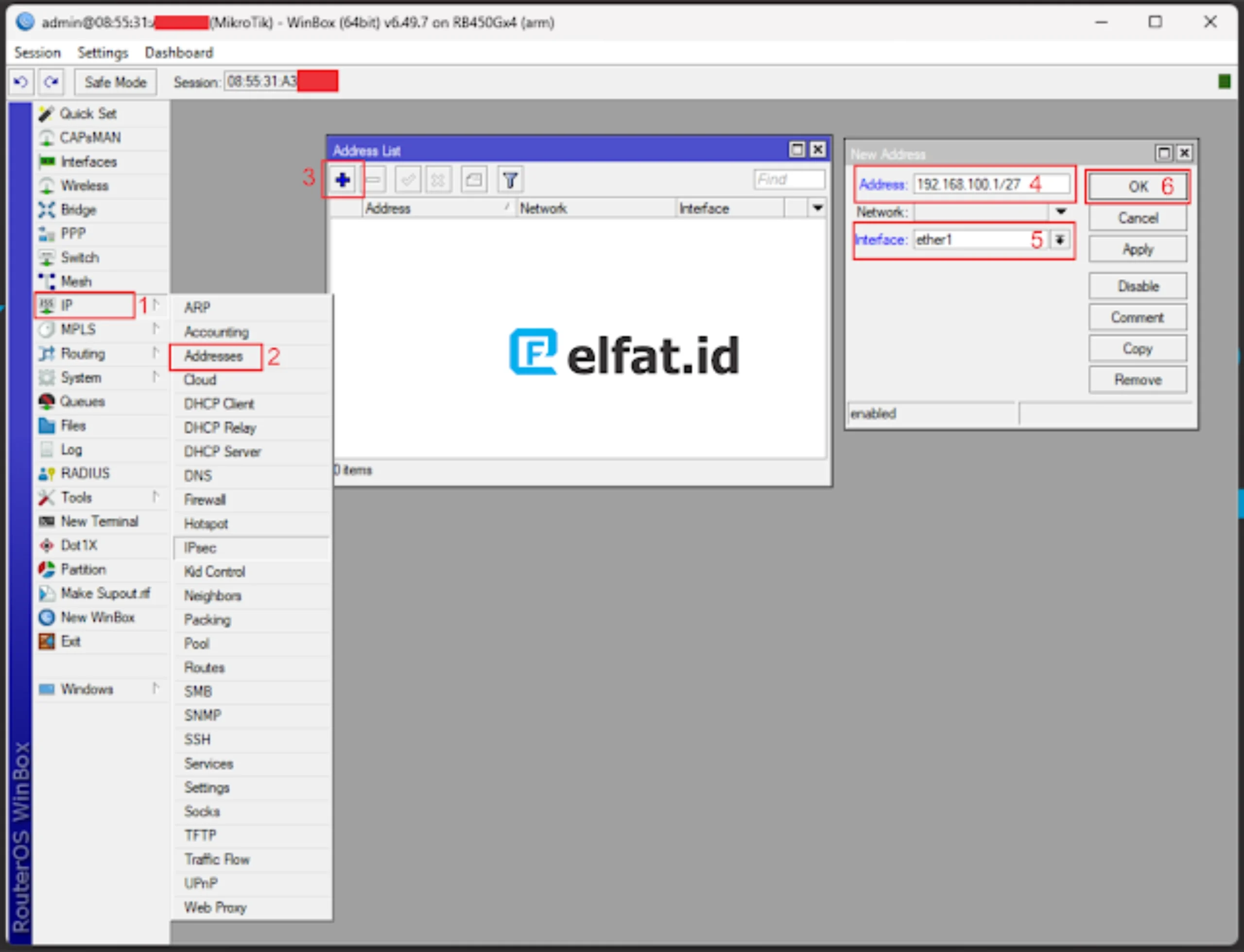Expand the Routing submenu
This screenshot has height=952, width=1244.
pyautogui.click(x=101, y=354)
